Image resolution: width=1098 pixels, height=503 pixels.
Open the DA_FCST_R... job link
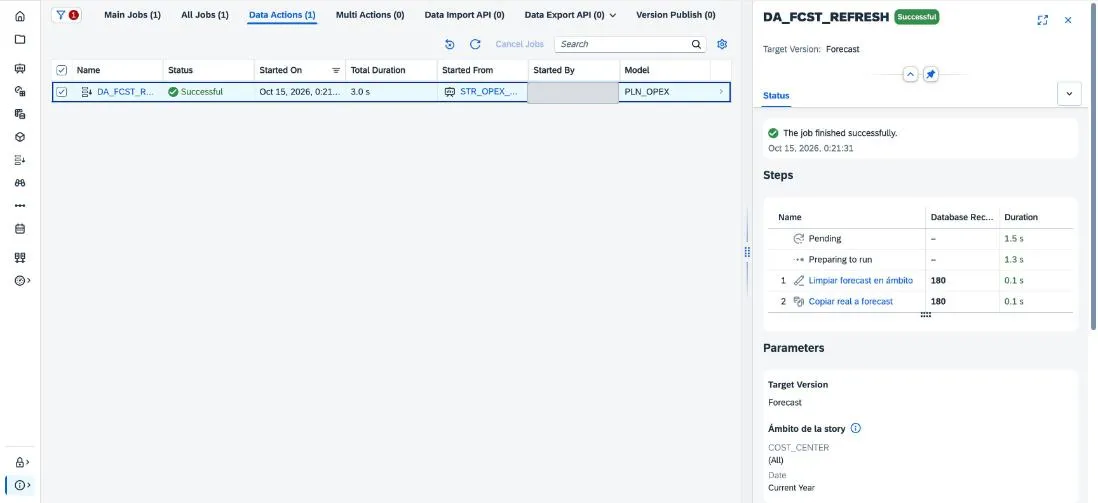tap(125, 92)
